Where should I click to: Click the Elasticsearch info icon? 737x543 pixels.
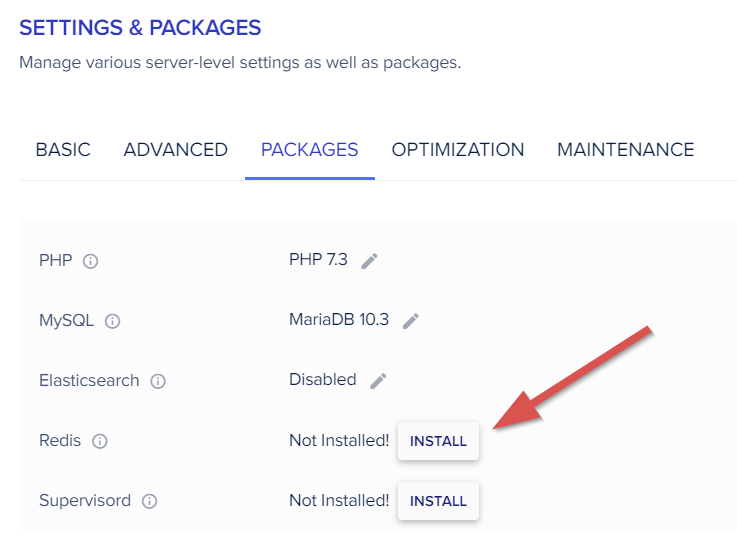158,381
